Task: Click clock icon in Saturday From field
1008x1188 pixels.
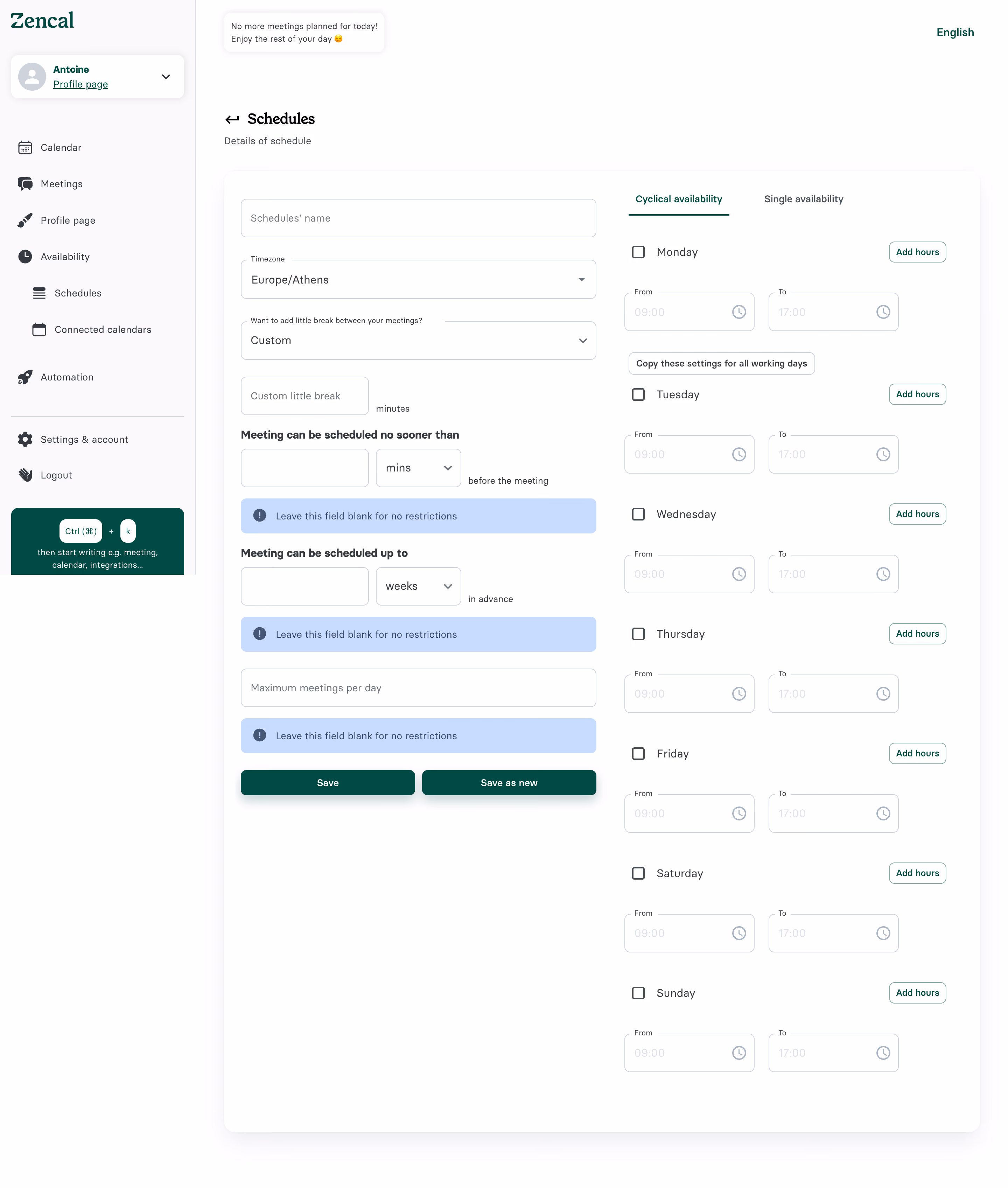Action: (739, 933)
